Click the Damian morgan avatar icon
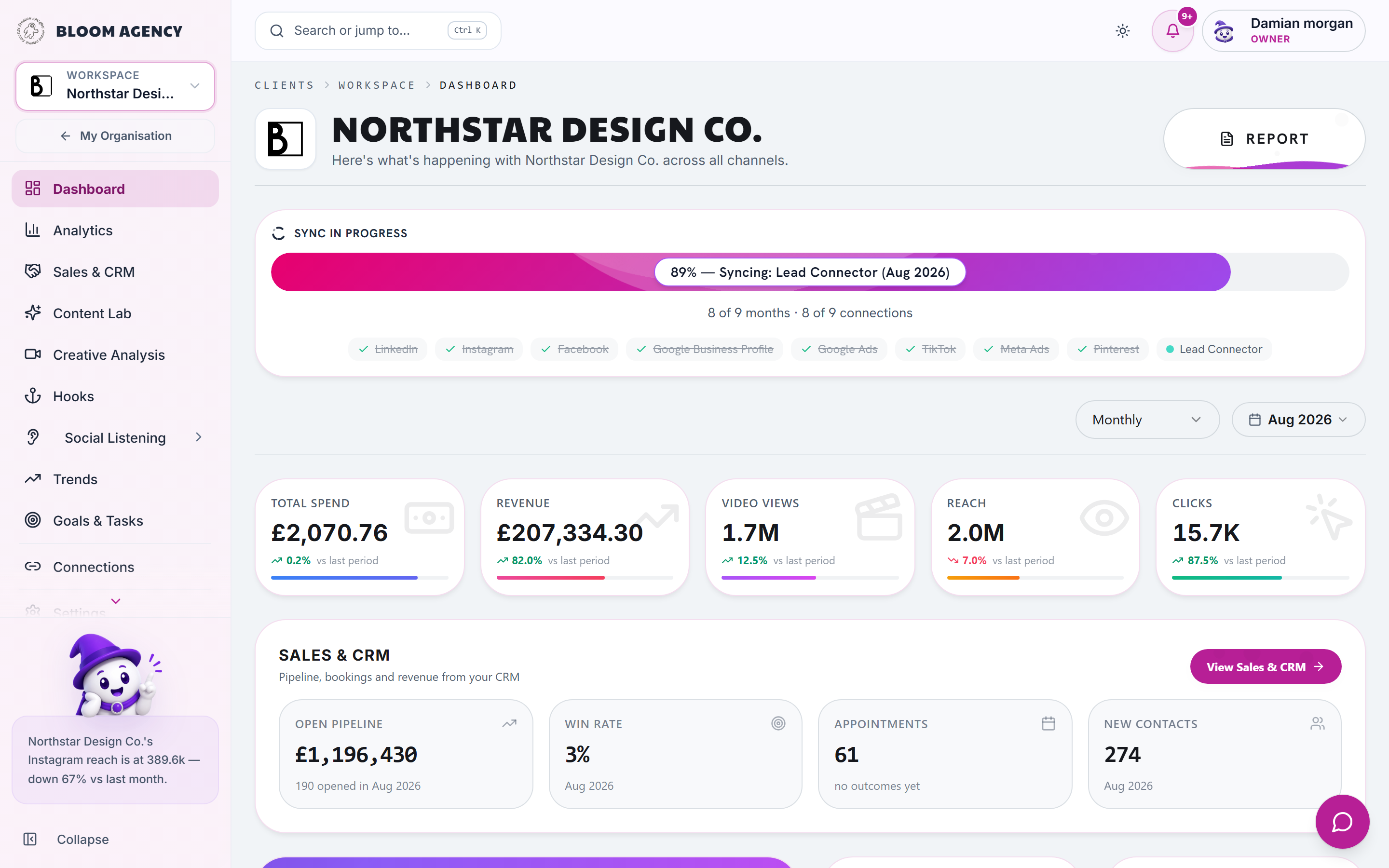 [x=1224, y=31]
